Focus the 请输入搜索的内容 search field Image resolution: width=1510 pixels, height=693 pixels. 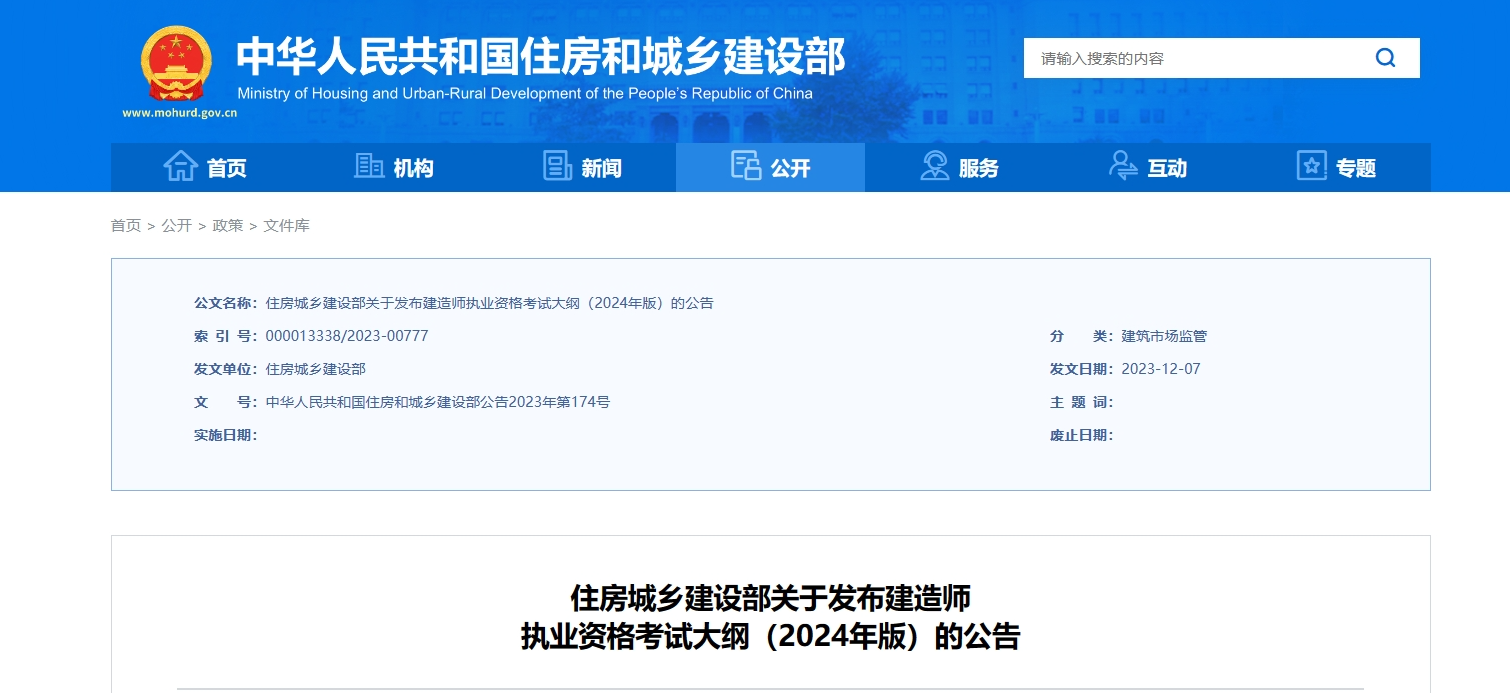click(1190, 58)
